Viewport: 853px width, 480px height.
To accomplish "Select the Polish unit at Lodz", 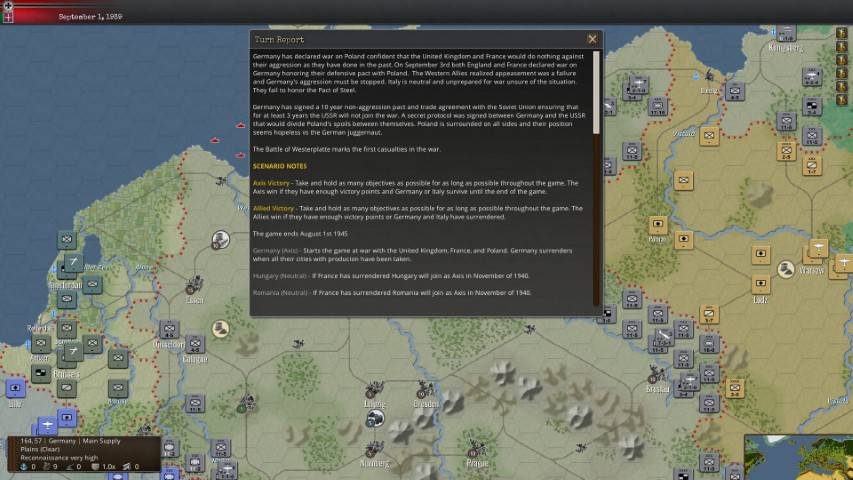I will (762, 284).
